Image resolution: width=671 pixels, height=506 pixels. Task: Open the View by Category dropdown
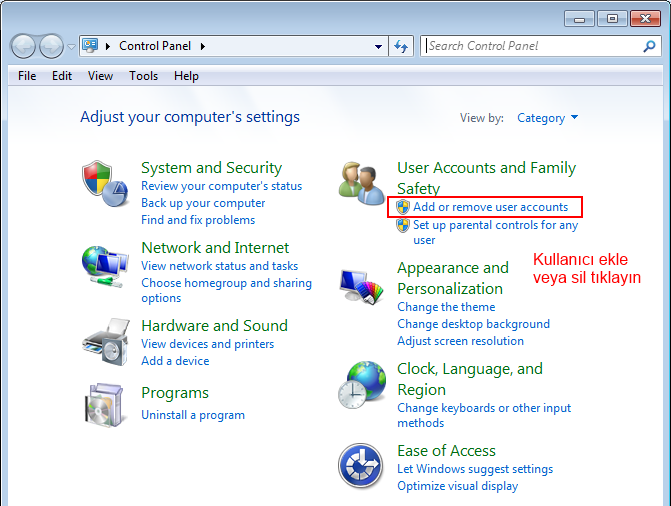pos(547,118)
